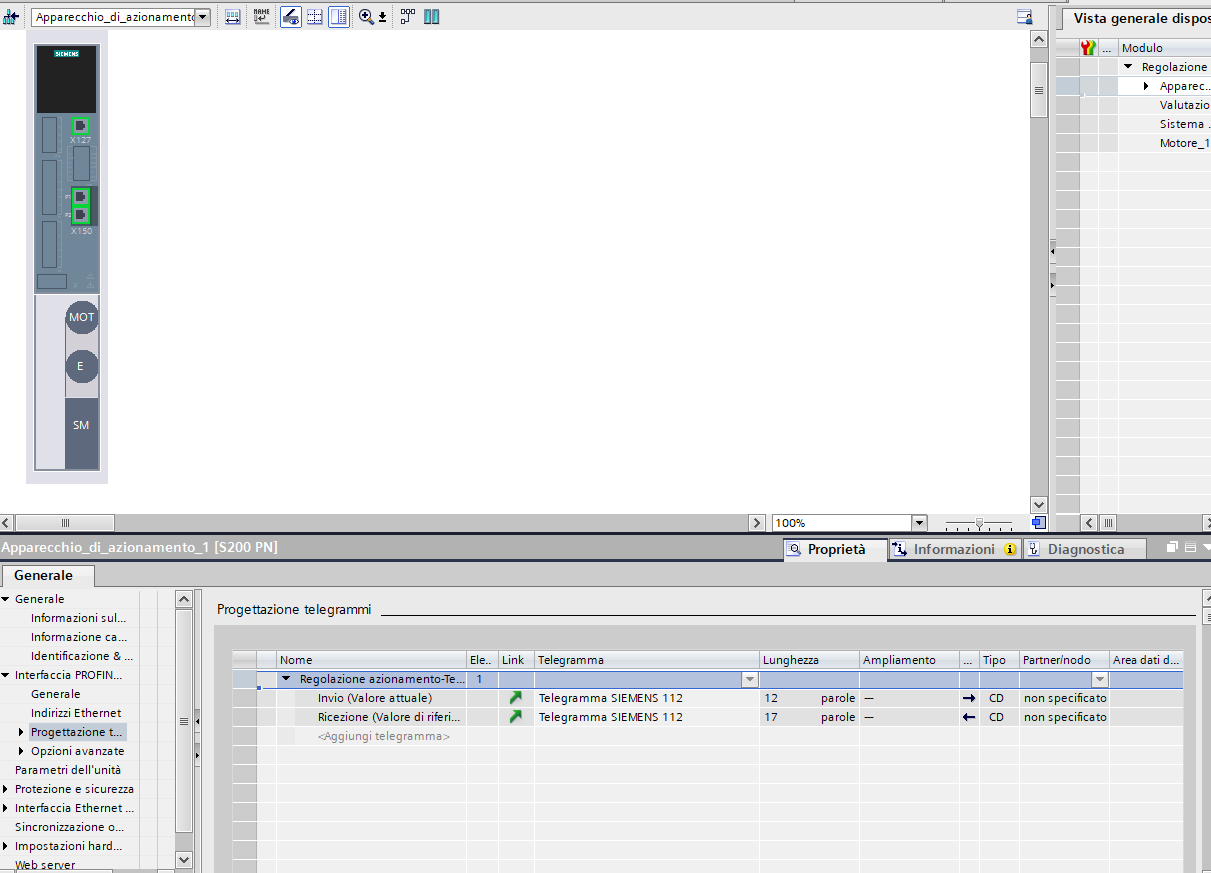The width and height of the screenshot is (1211, 873).
Task: Select Indirizzi Ethernet in the navigation tree
Action: [x=76, y=713]
